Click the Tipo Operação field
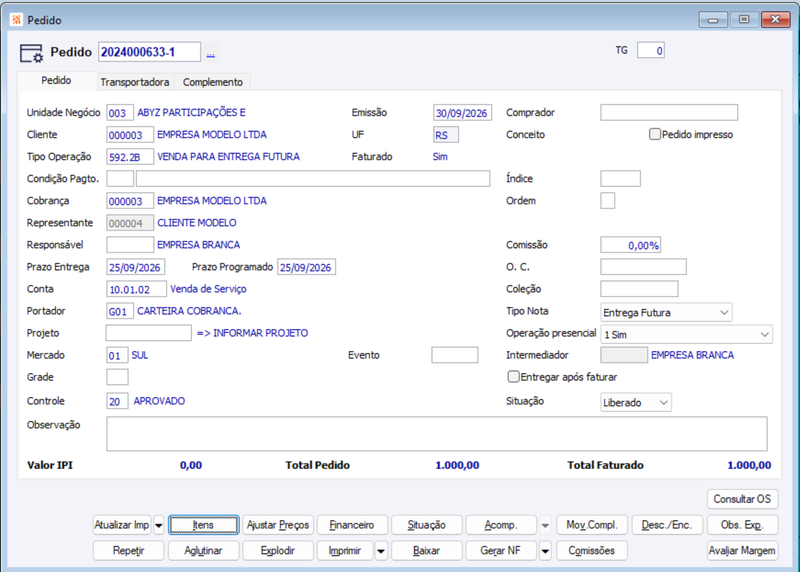 [130, 157]
